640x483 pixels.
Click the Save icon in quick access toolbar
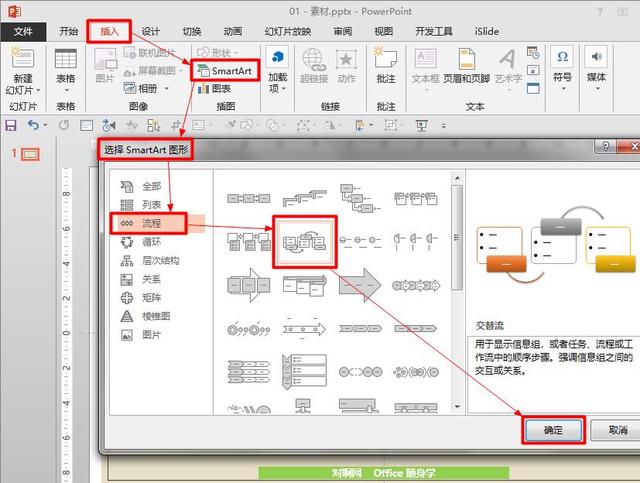11,125
